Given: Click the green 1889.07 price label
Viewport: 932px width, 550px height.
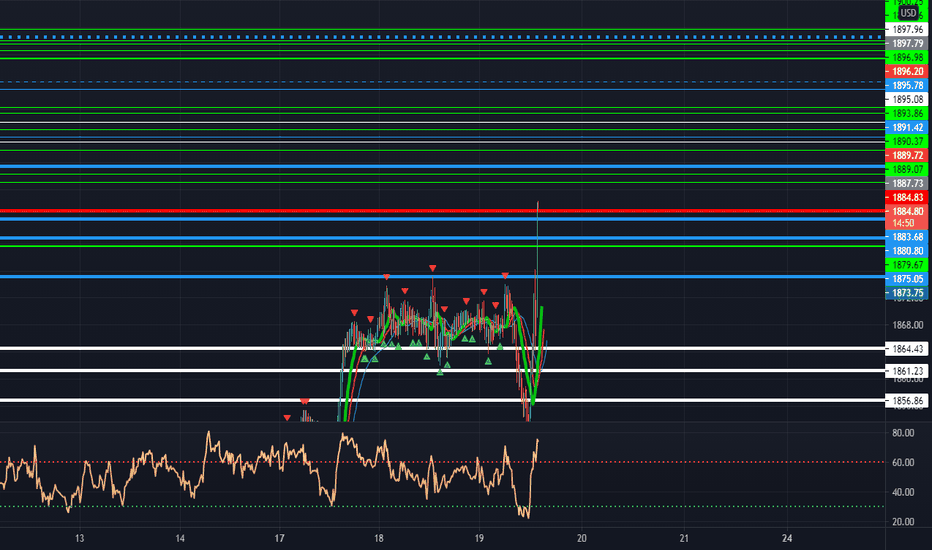Looking at the screenshot, I should click(906, 169).
